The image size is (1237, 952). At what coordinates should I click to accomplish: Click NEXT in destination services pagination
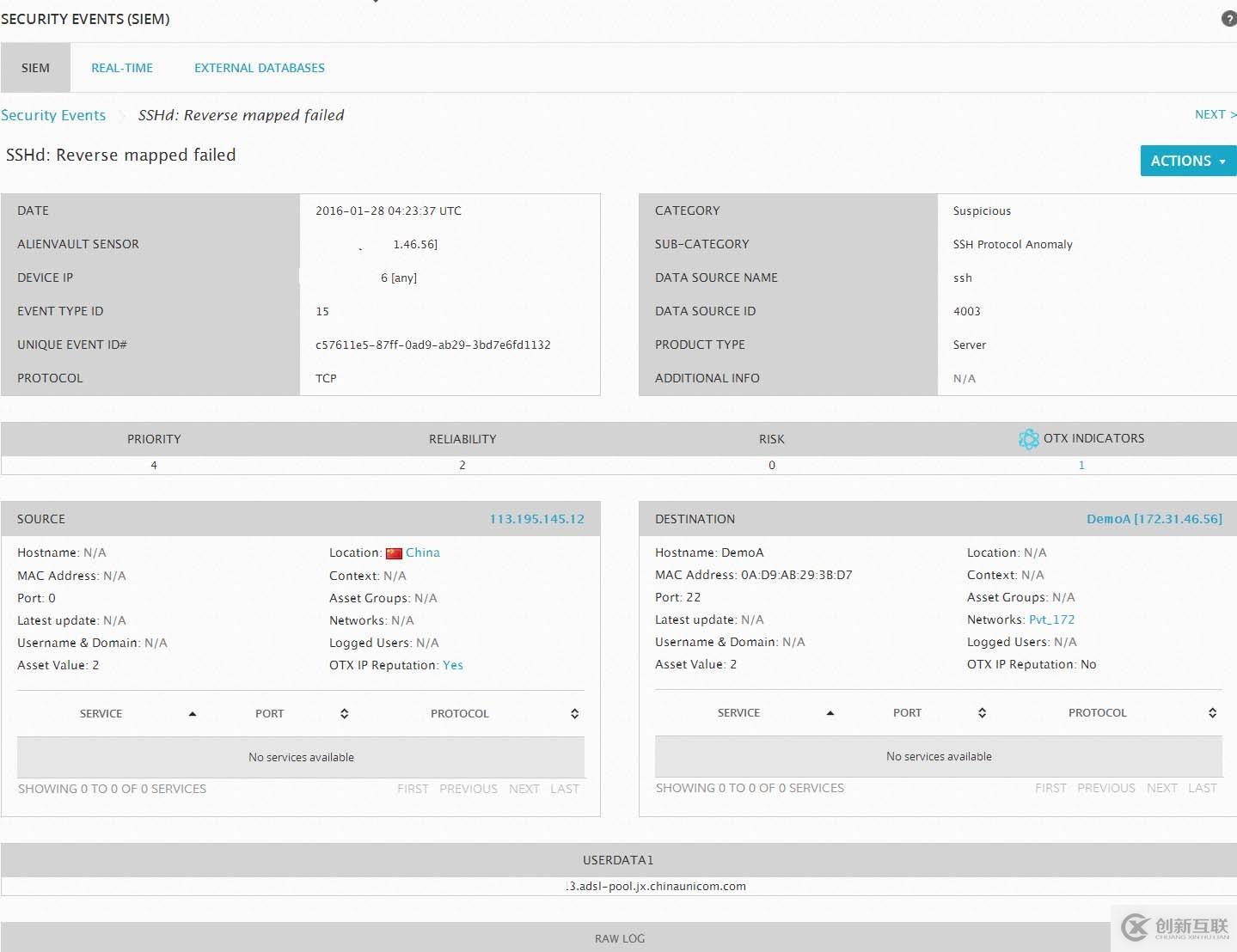(1162, 788)
